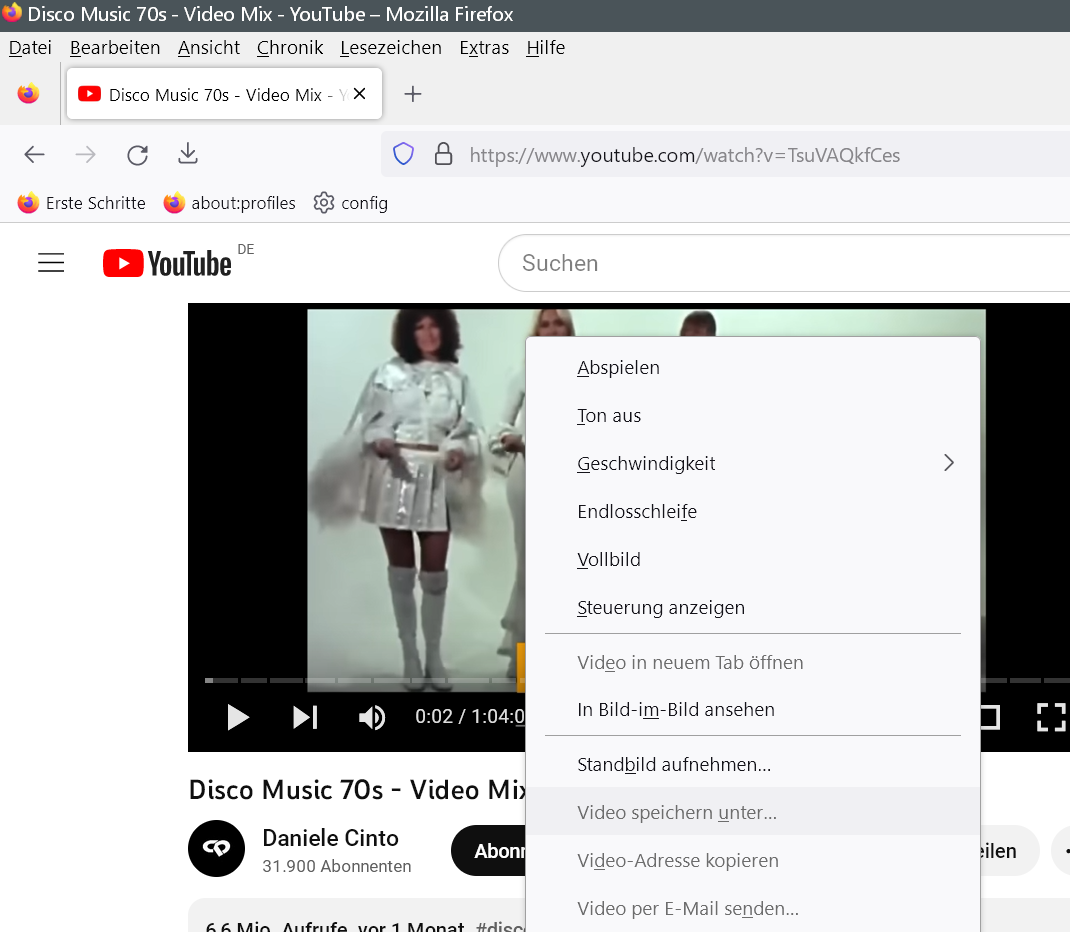1070x932 pixels.
Task: Open the Firefox downloads panel
Action: click(x=188, y=154)
